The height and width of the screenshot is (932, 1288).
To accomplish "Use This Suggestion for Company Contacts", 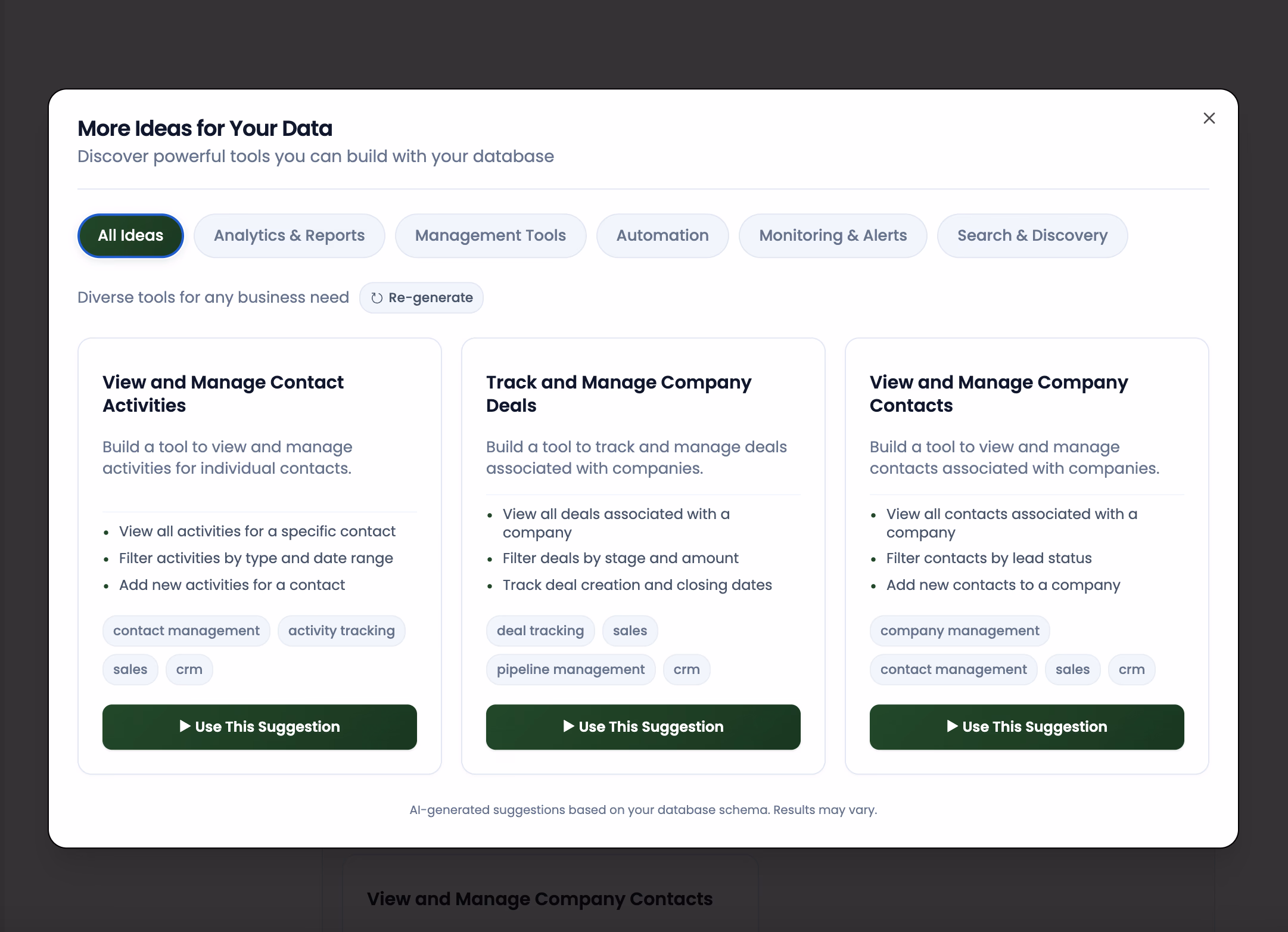I will point(1026,726).
